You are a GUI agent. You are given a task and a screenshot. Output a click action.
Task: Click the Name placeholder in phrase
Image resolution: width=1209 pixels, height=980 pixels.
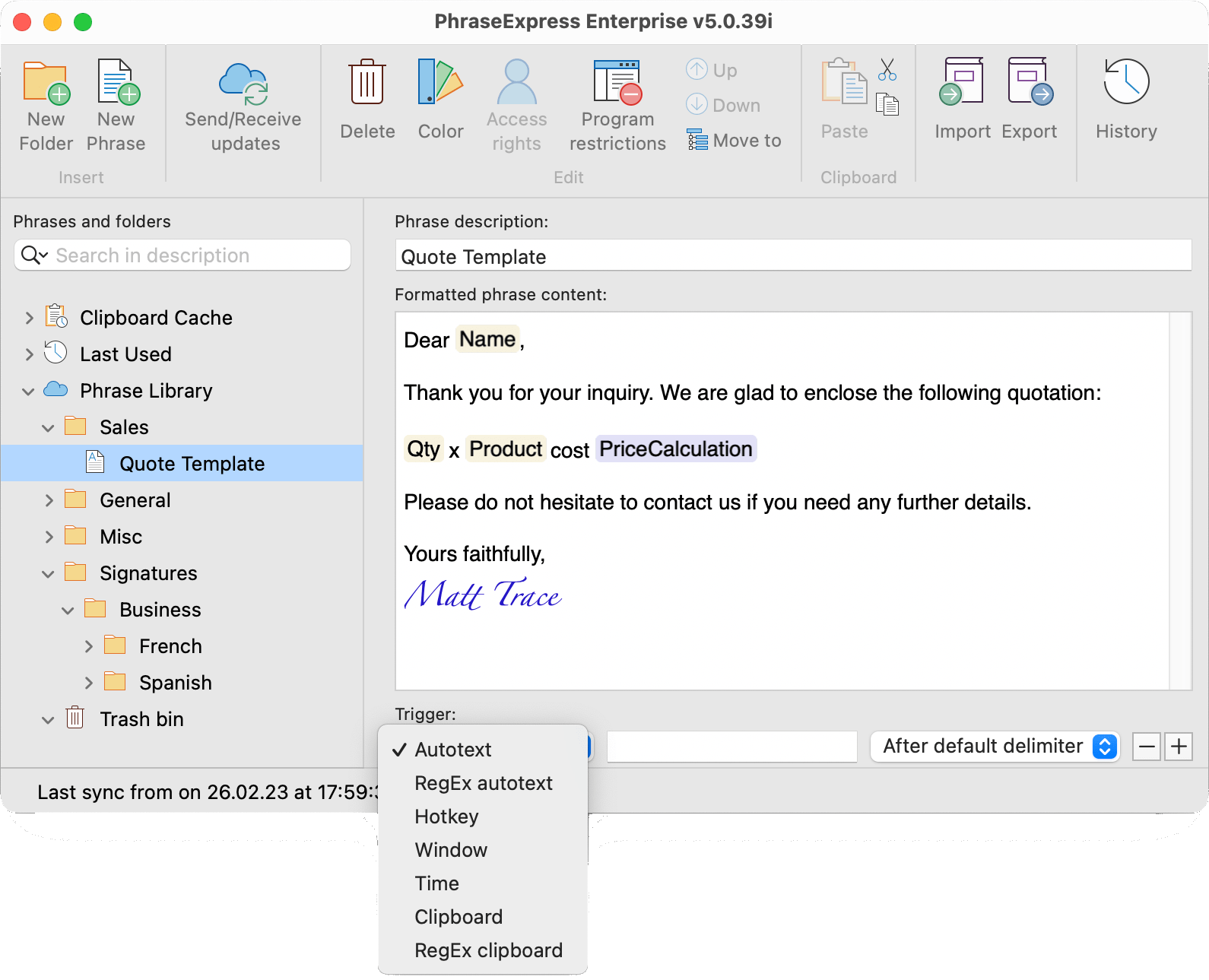pos(487,339)
